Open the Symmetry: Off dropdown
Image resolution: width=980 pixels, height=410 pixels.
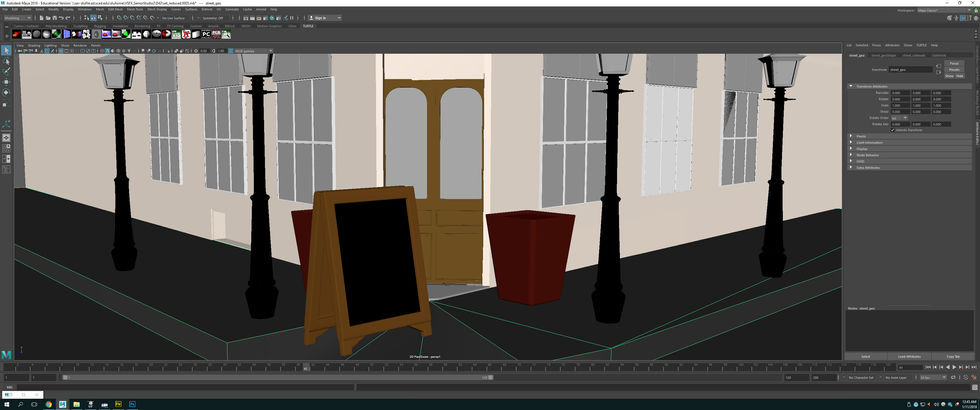coord(215,18)
